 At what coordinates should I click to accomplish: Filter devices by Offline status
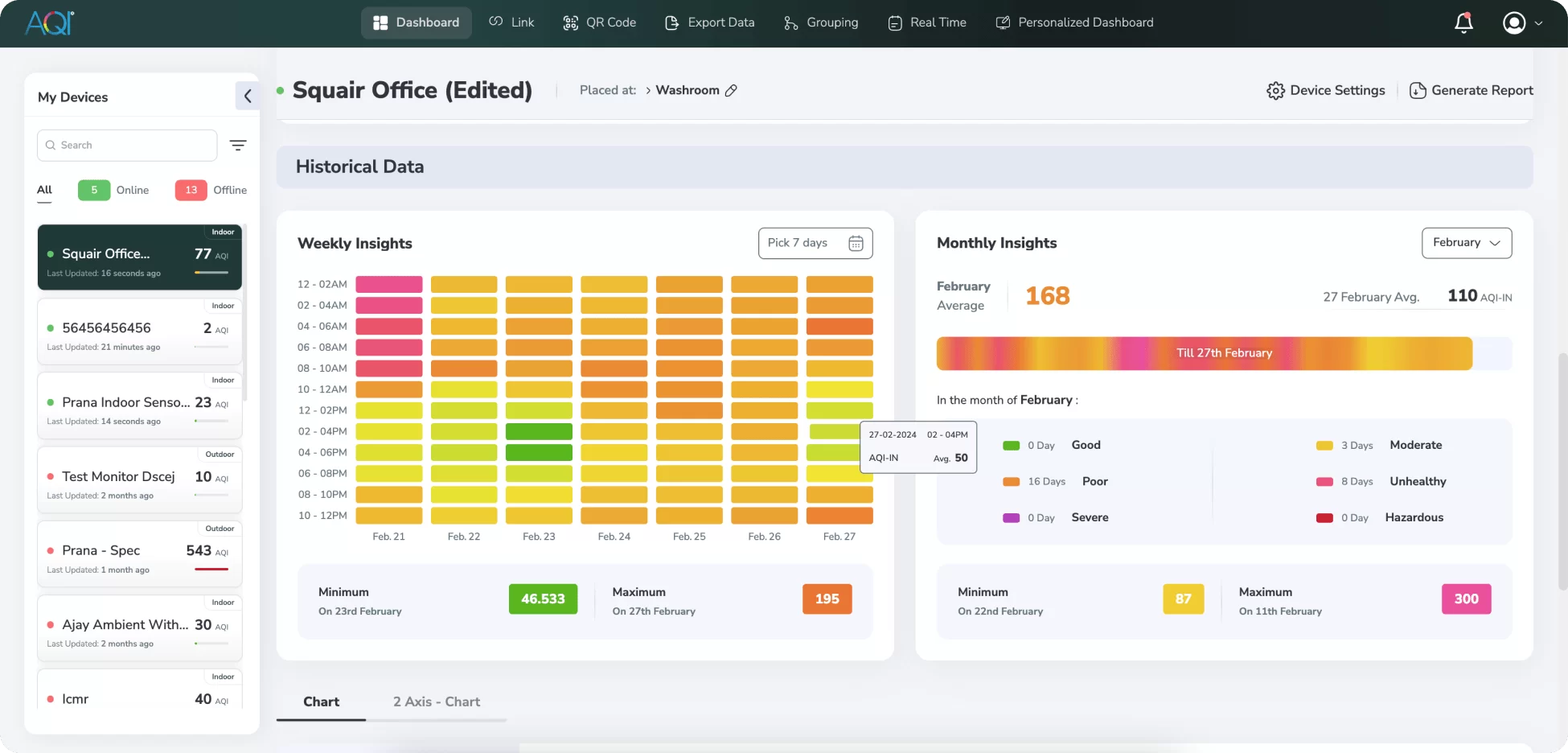coord(211,191)
